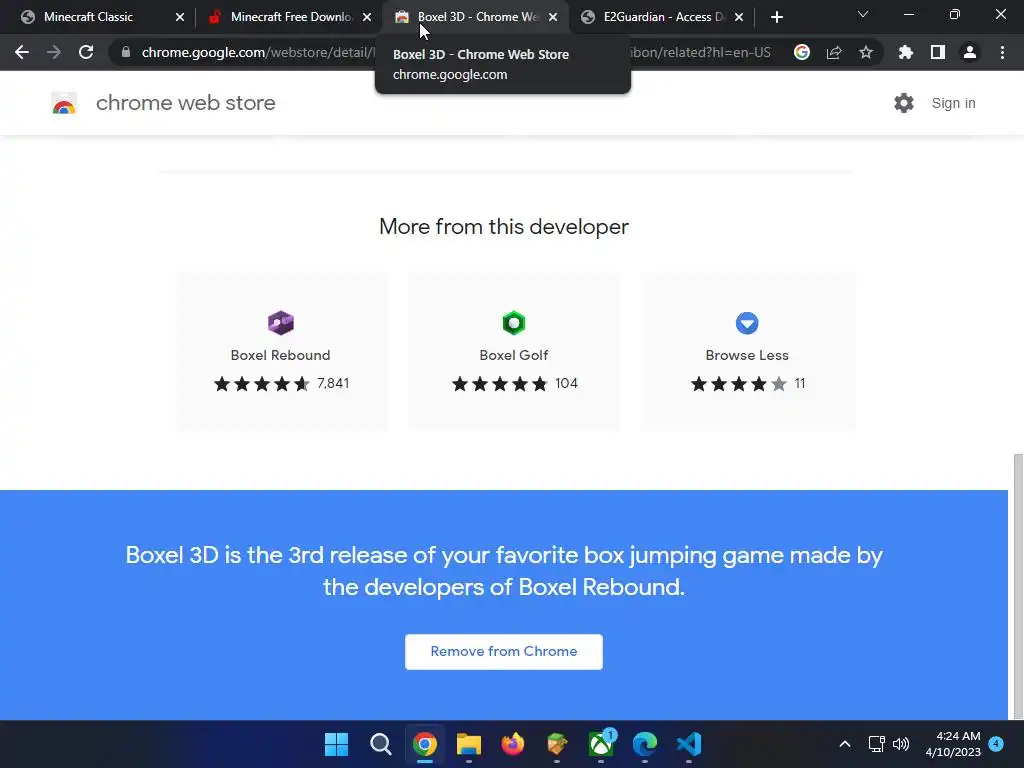
Task: Share this page icon
Action: pyautogui.click(x=834, y=52)
